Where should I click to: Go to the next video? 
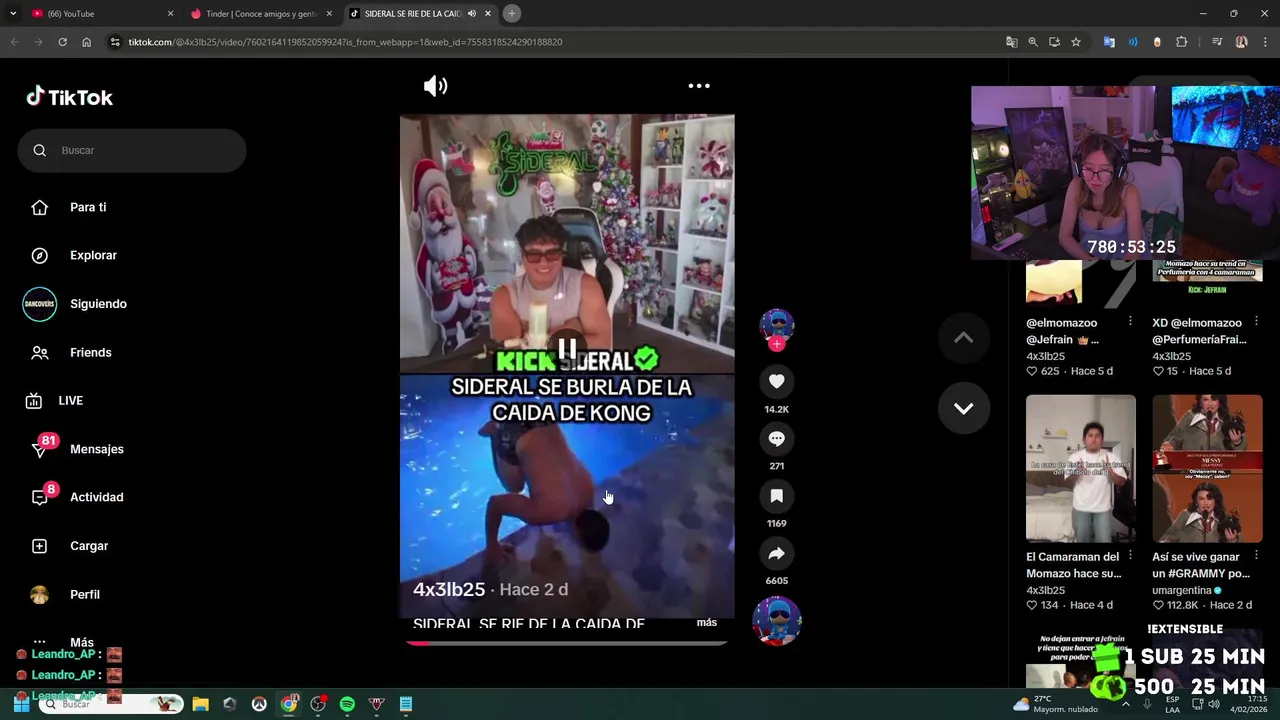(963, 408)
